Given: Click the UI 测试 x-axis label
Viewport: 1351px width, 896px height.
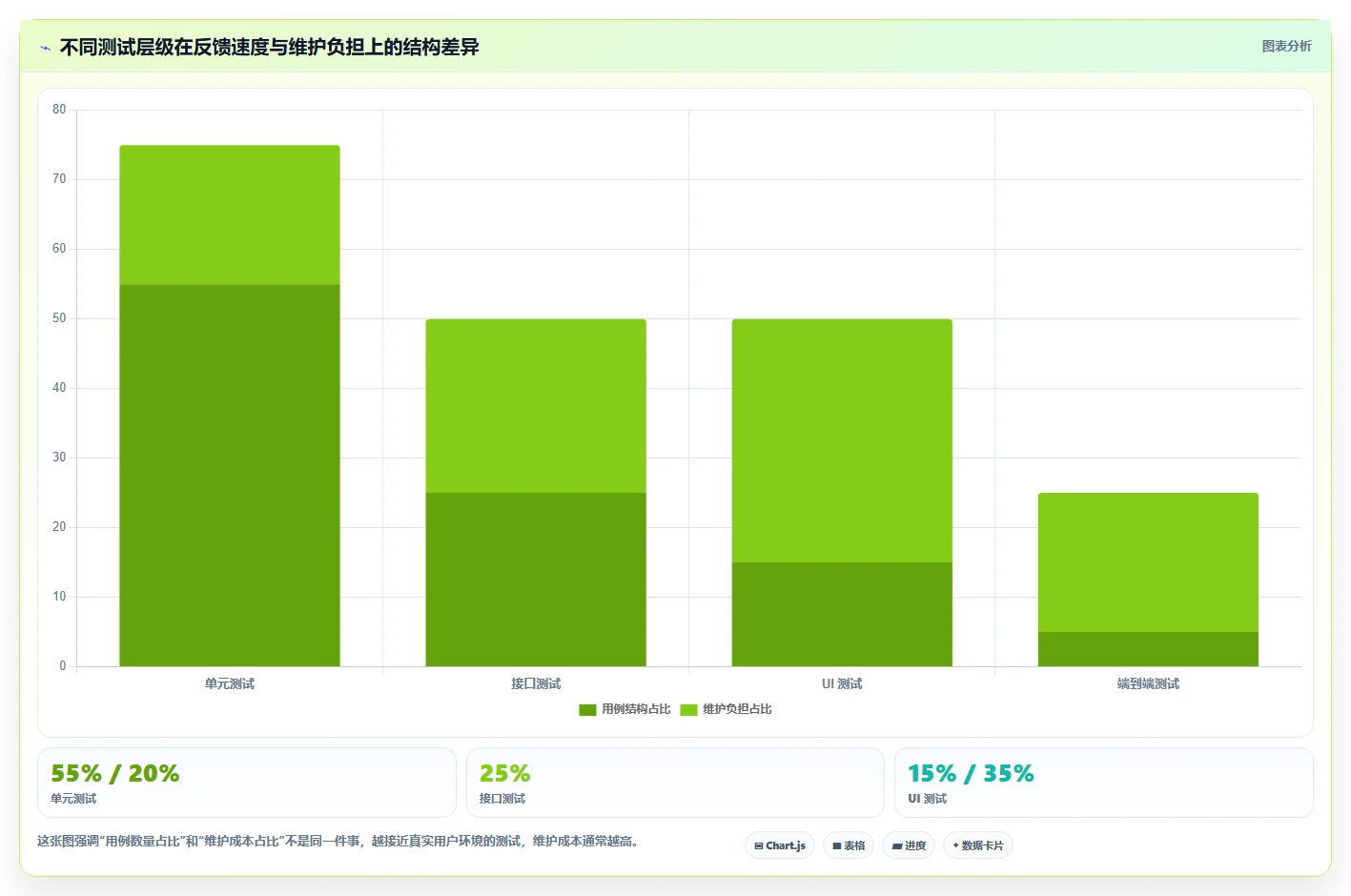Looking at the screenshot, I should pyautogui.click(x=842, y=684).
